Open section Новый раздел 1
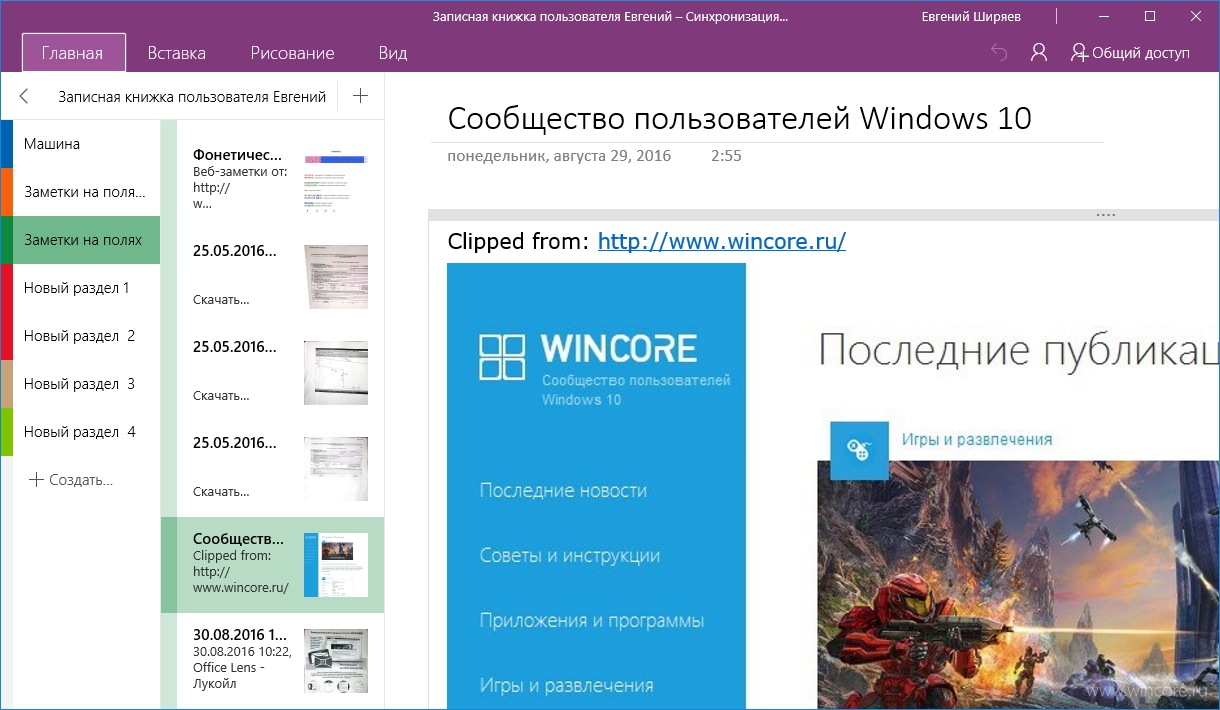 coord(80,288)
